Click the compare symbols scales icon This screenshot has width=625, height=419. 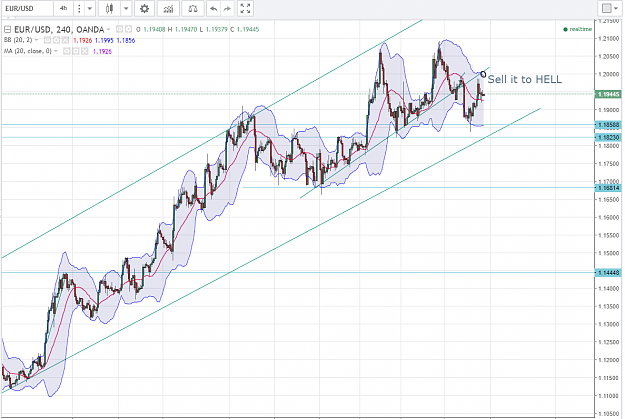point(193,8)
